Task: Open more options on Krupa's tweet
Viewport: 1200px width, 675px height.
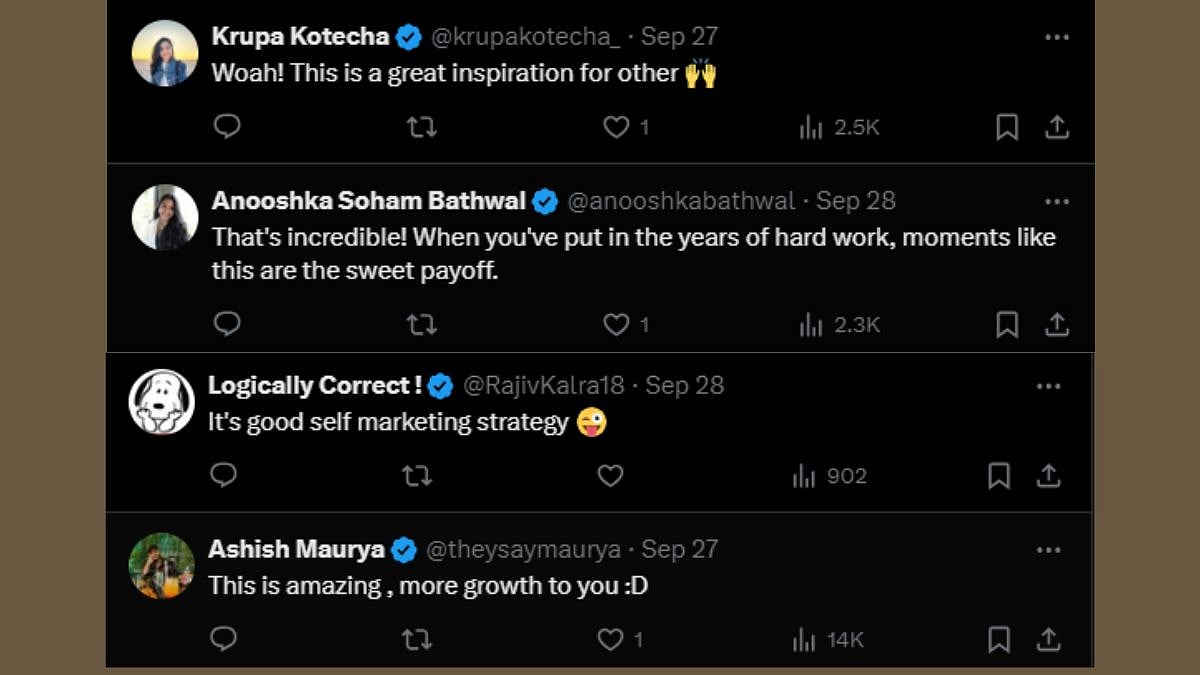Action: 1057,38
